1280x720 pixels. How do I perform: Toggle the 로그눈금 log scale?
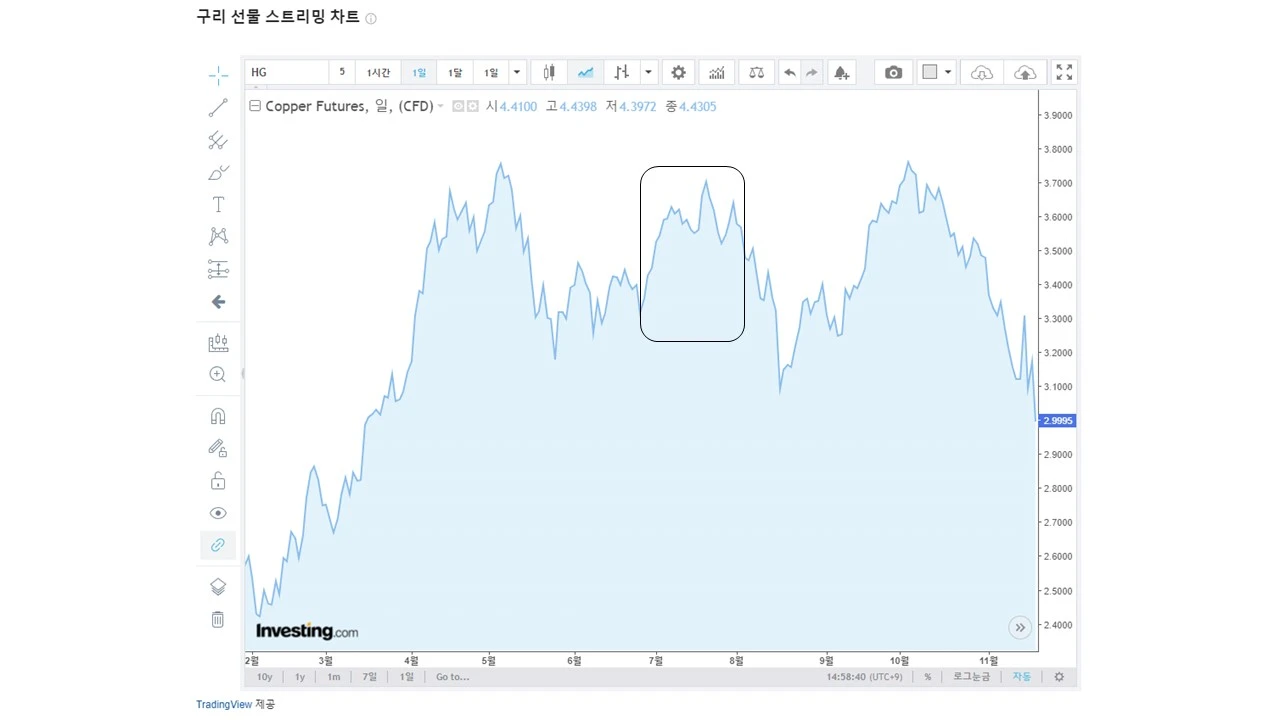[x=971, y=677]
